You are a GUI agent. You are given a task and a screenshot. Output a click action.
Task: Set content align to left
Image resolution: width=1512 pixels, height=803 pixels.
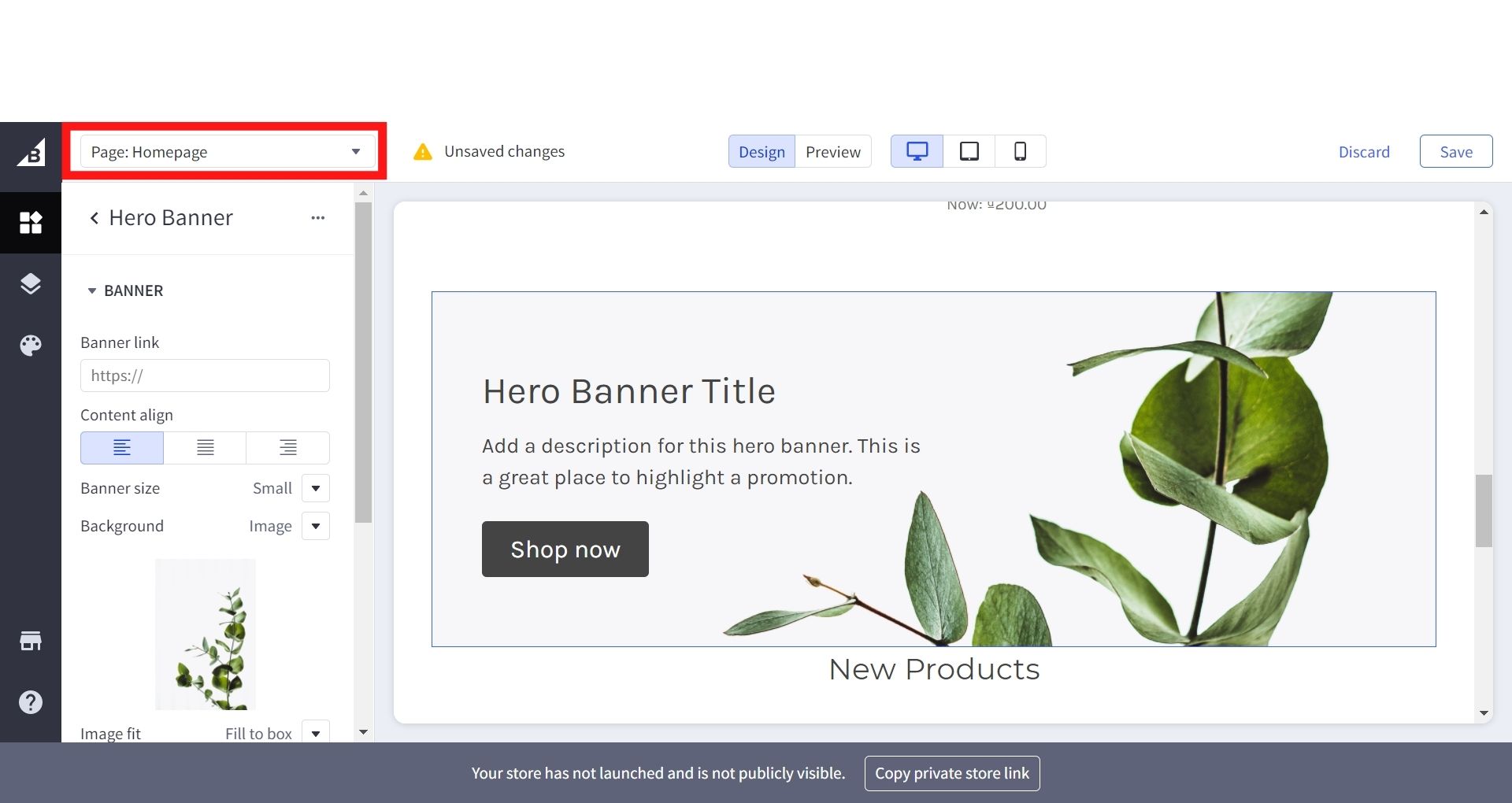point(122,448)
